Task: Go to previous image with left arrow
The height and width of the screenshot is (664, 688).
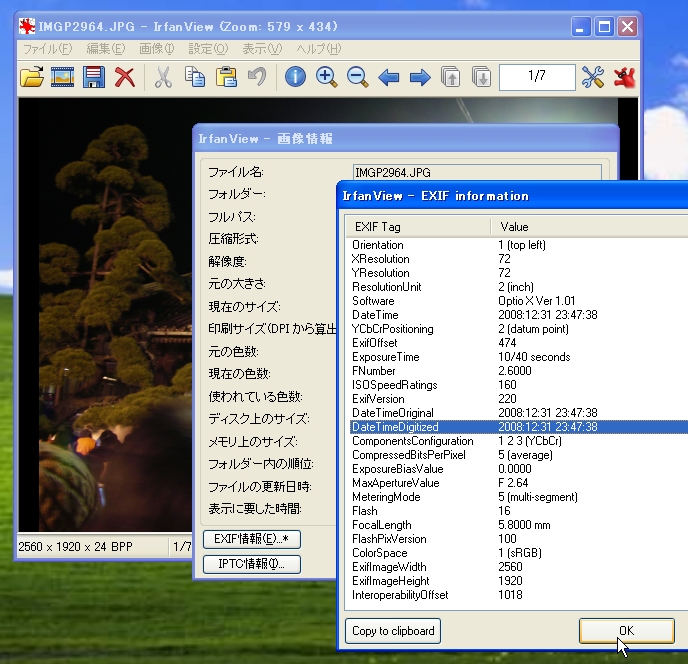Action: point(389,78)
